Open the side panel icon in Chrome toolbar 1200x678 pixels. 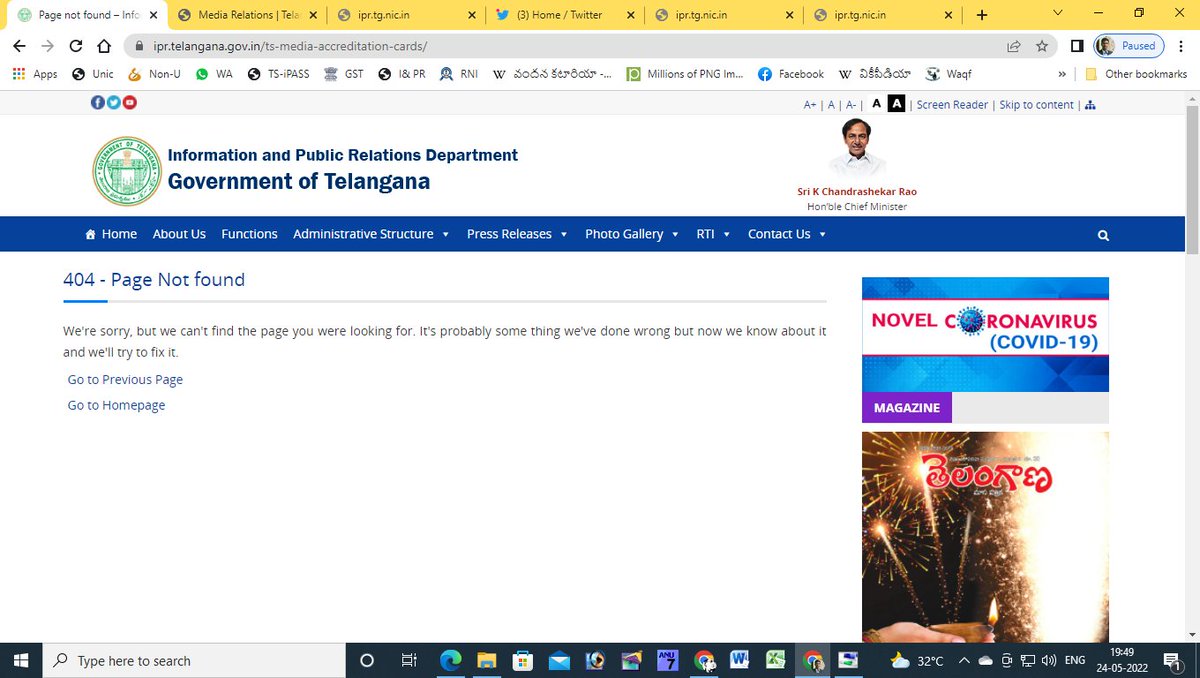1077,46
